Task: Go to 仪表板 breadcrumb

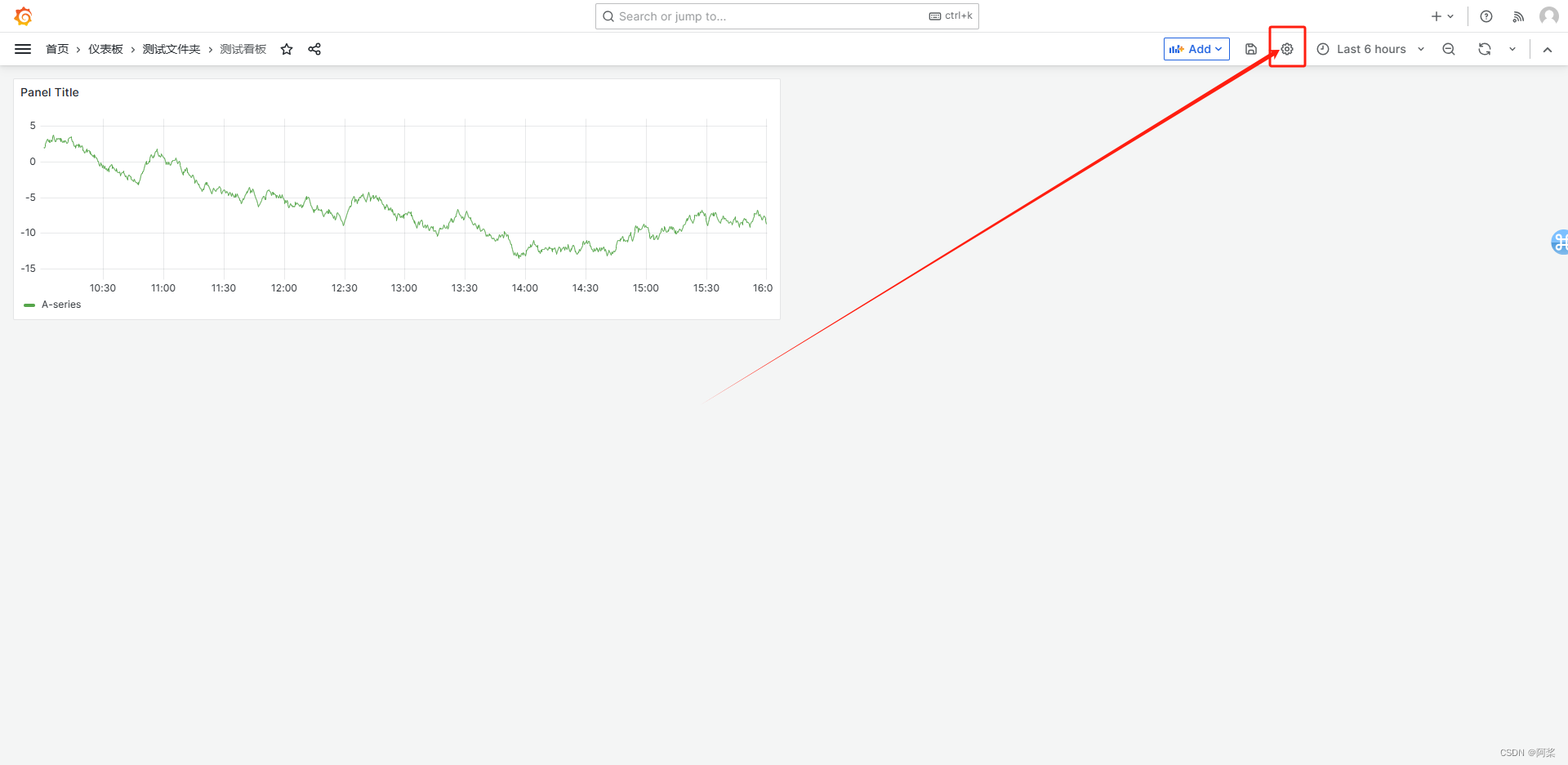Action: point(105,49)
